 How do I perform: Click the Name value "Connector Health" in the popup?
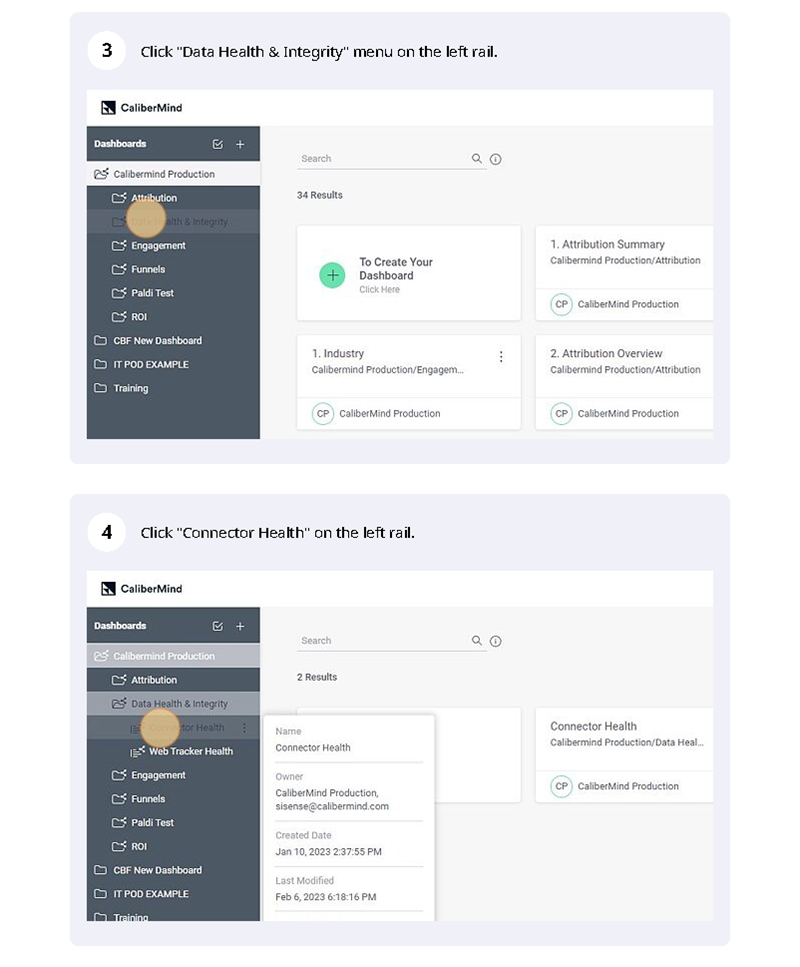pos(313,747)
